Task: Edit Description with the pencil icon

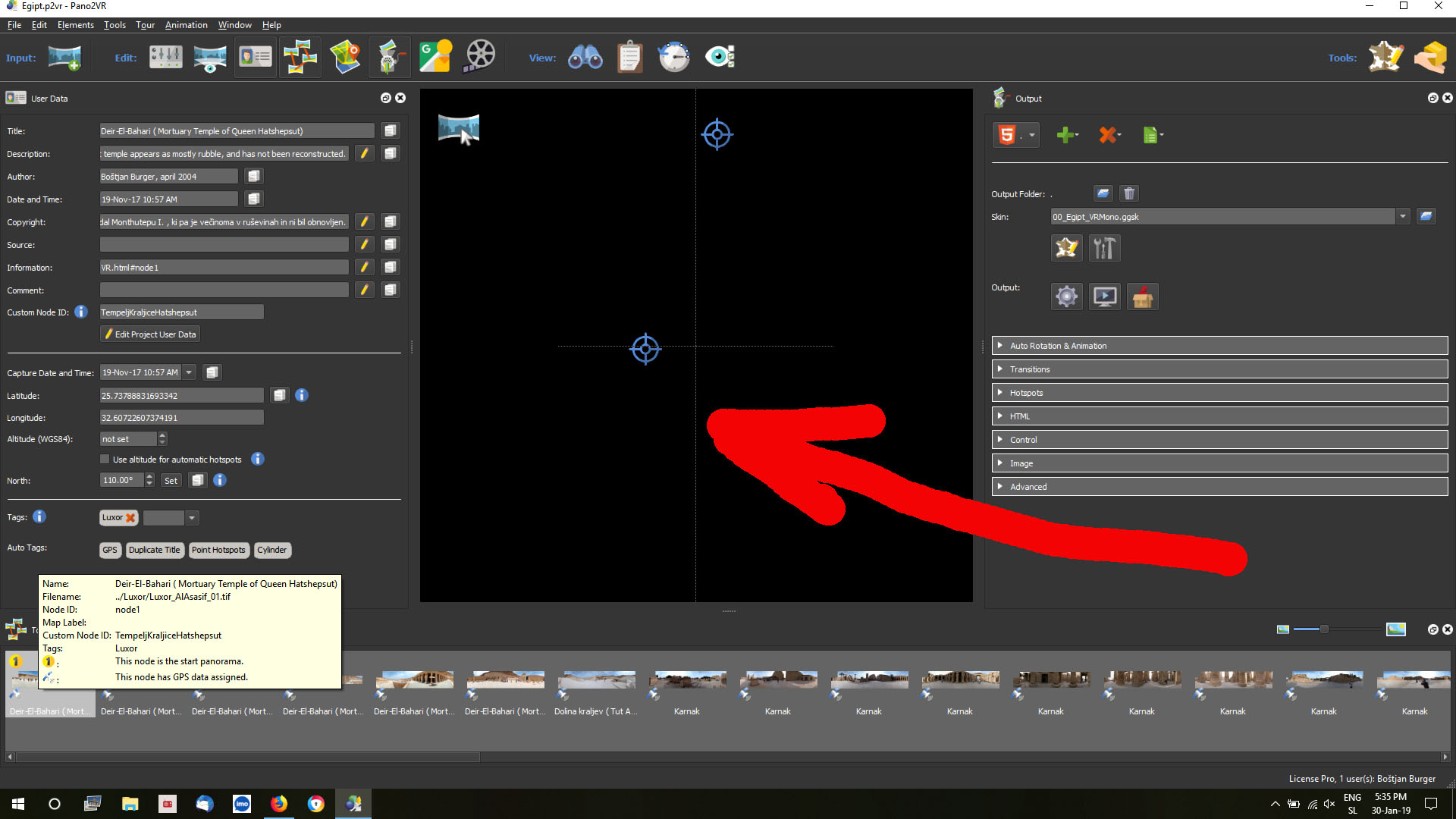Action: click(x=365, y=153)
